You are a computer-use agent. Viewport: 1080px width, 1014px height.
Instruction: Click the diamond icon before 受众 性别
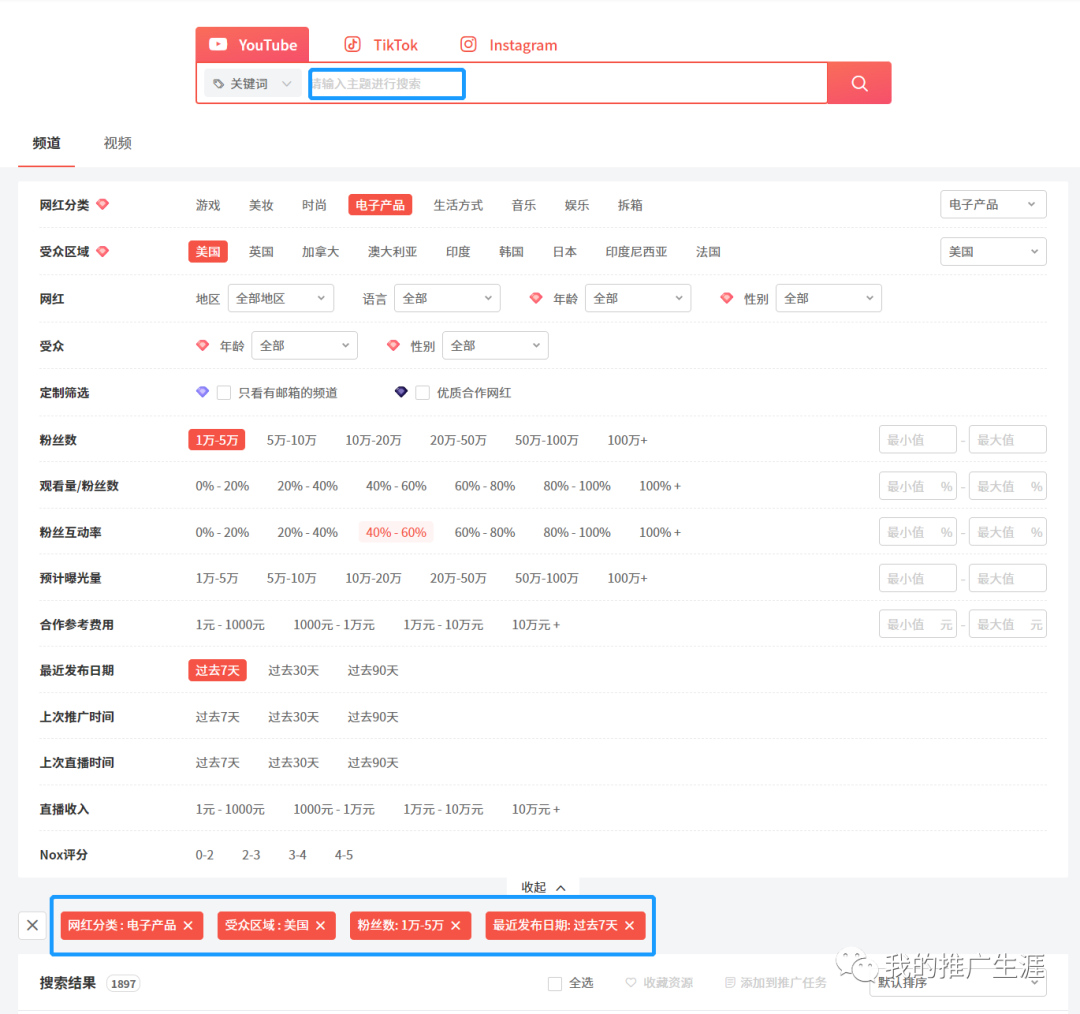tap(393, 345)
